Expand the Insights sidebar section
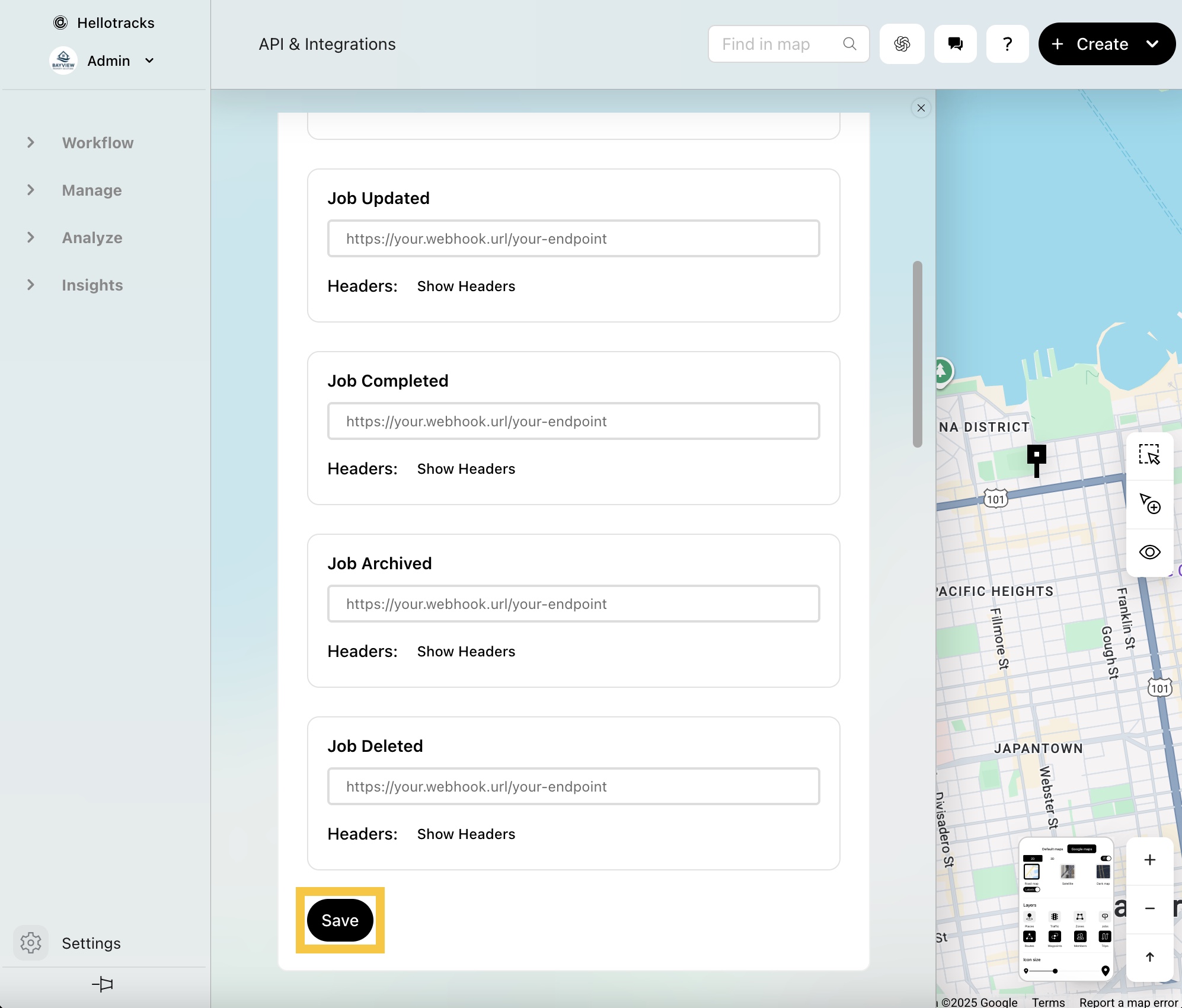 pos(92,285)
